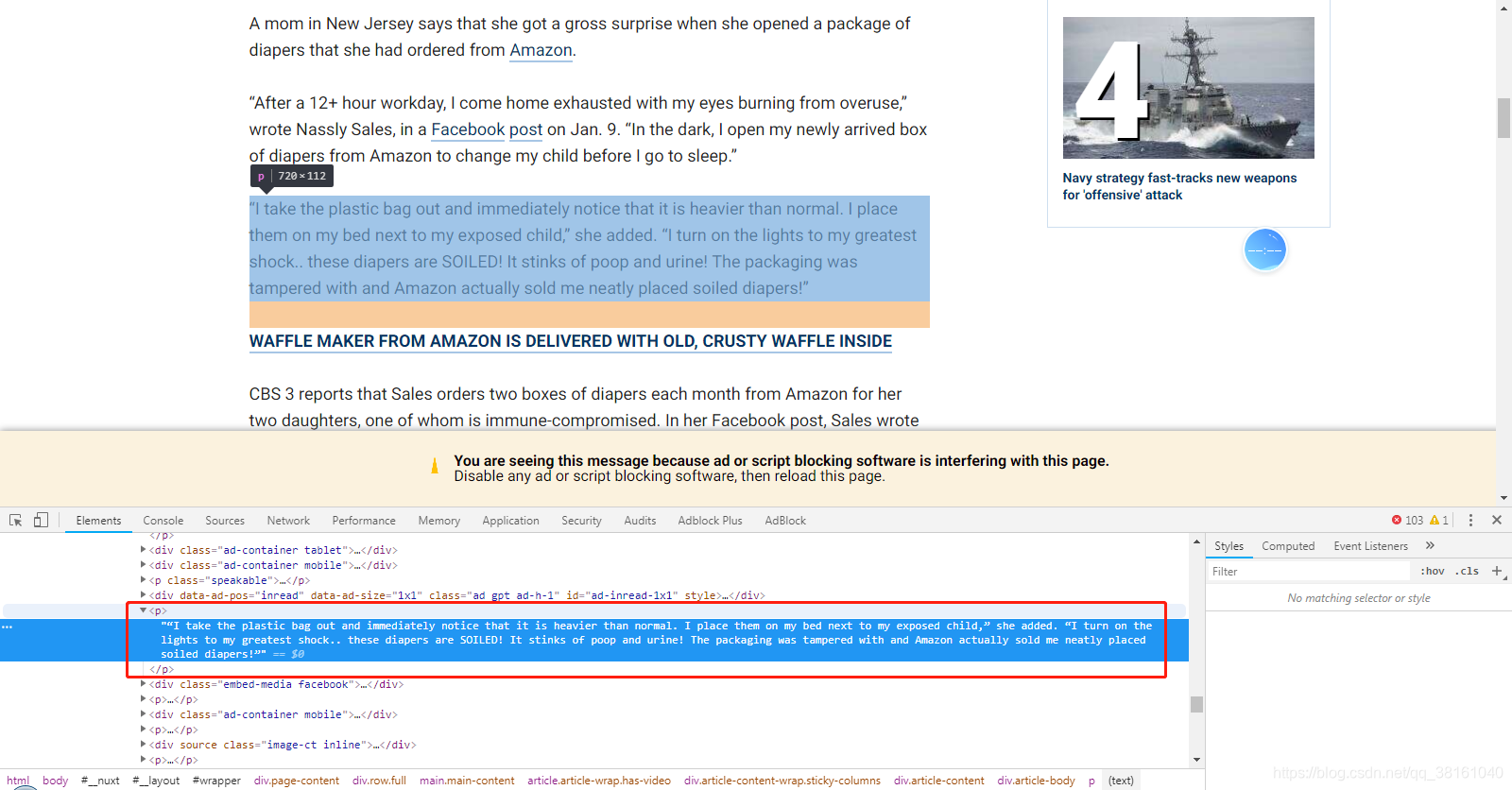The image size is (1512, 790).
Task: Click the page vertical scrollbar thumb
Action: click(1503, 118)
